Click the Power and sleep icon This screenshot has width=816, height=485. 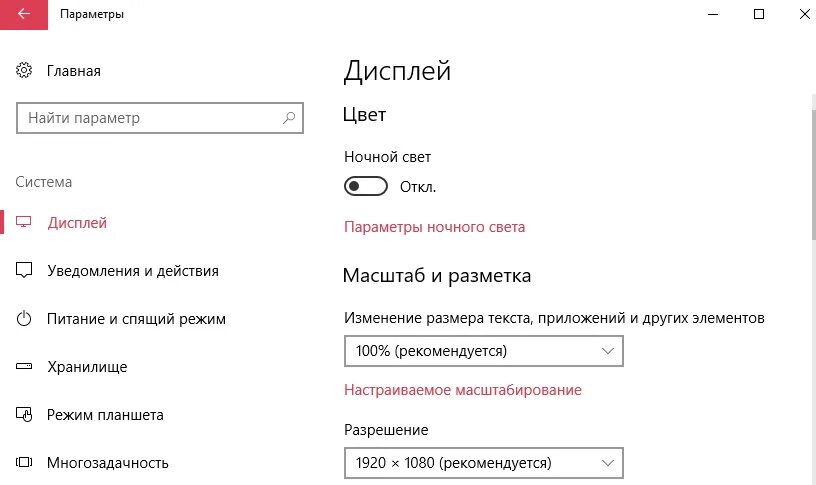(25, 319)
